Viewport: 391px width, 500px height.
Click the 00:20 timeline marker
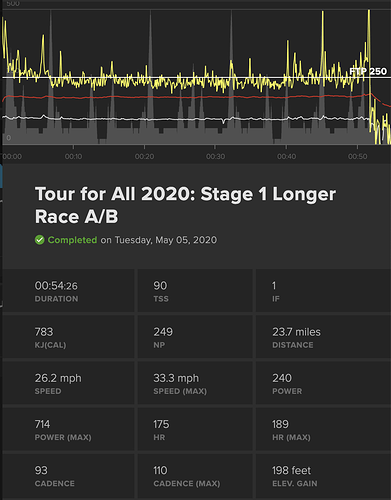pos(144,156)
